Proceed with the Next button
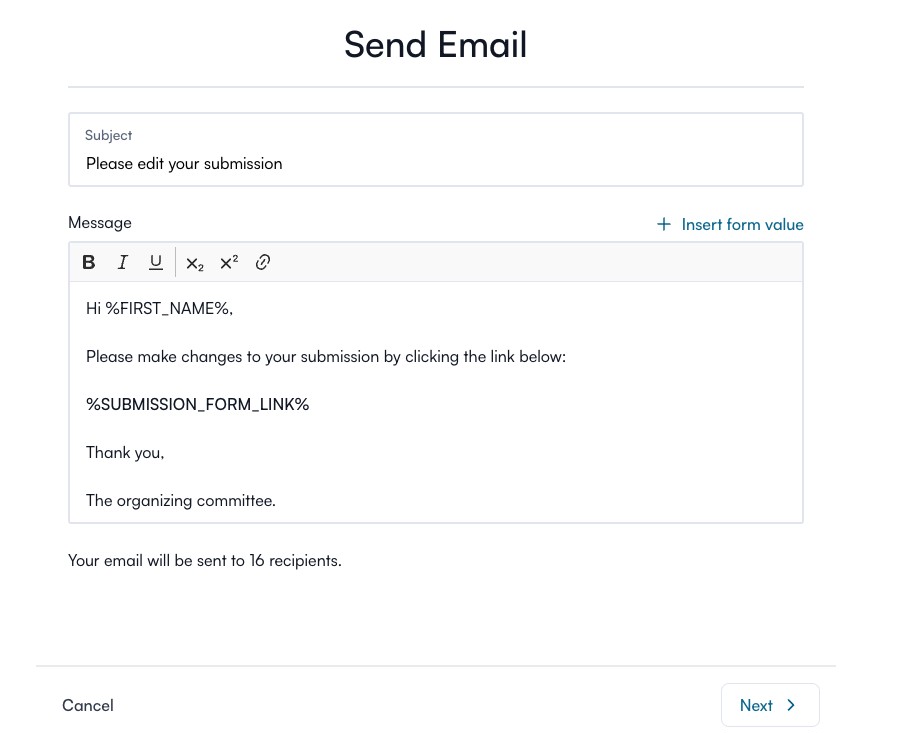919x733 pixels. coord(769,705)
